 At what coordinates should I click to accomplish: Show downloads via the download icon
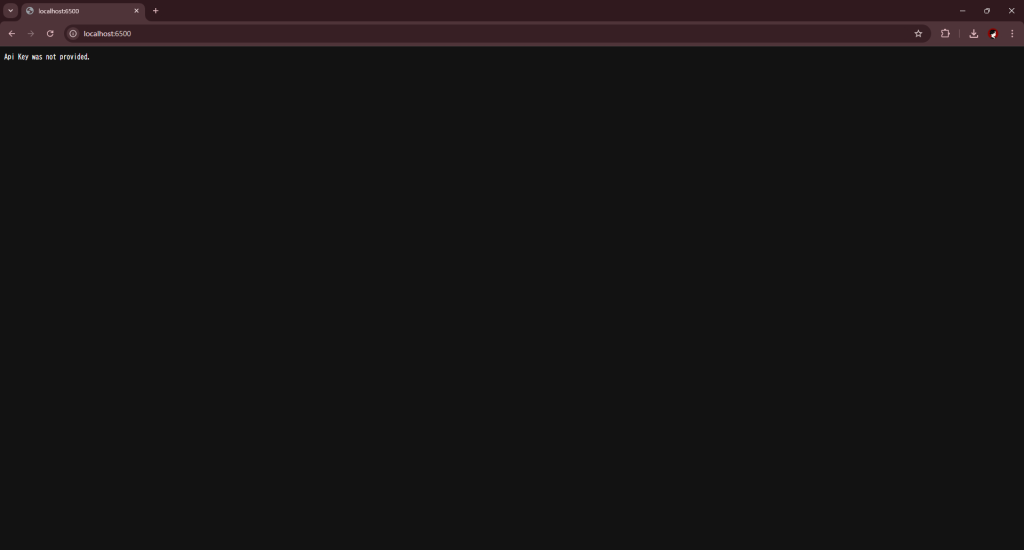(x=974, y=33)
